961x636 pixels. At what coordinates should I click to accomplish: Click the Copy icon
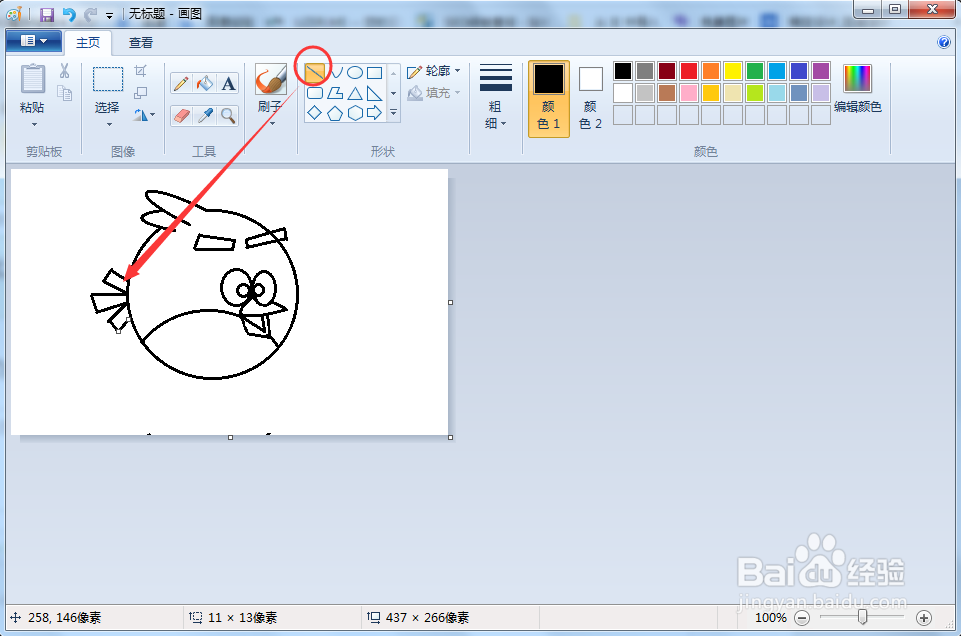[x=64, y=93]
